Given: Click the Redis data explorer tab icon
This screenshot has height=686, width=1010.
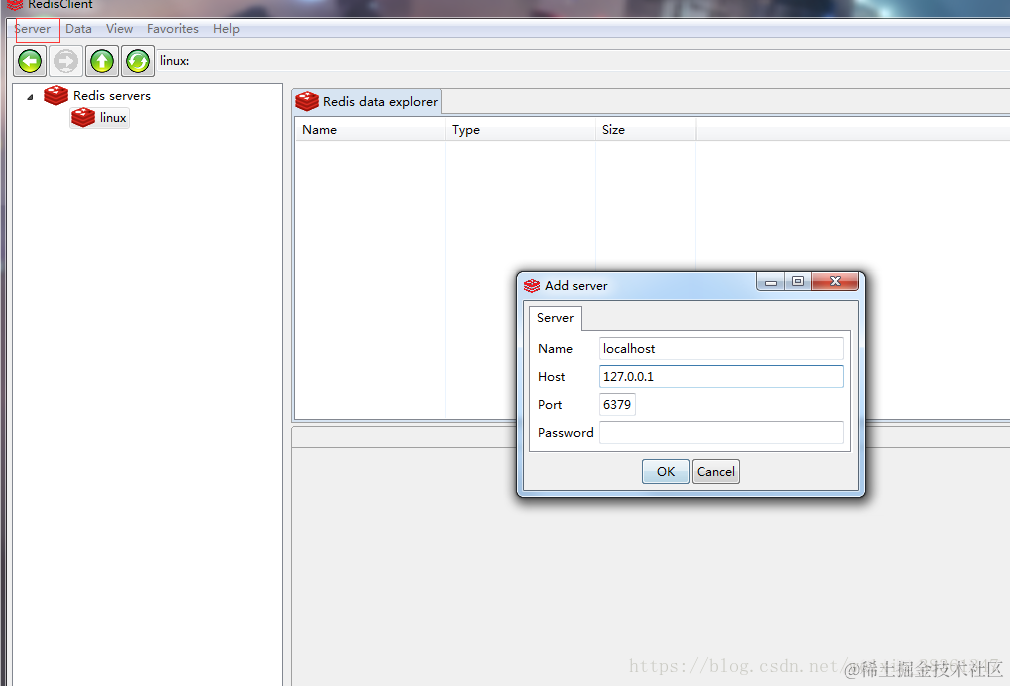Looking at the screenshot, I should coord(307,101).
